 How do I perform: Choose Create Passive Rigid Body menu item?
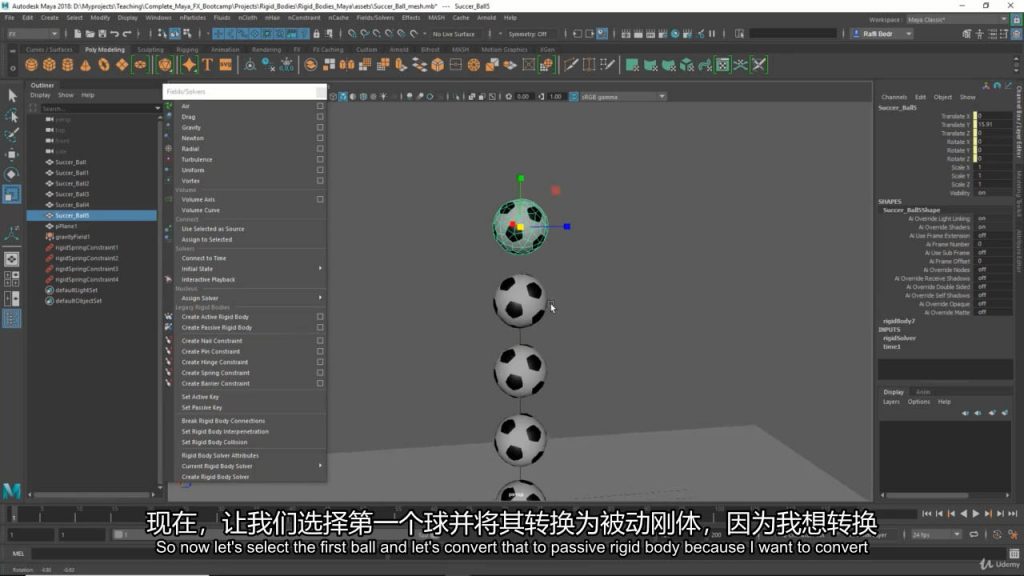click(x=216, y=327)
